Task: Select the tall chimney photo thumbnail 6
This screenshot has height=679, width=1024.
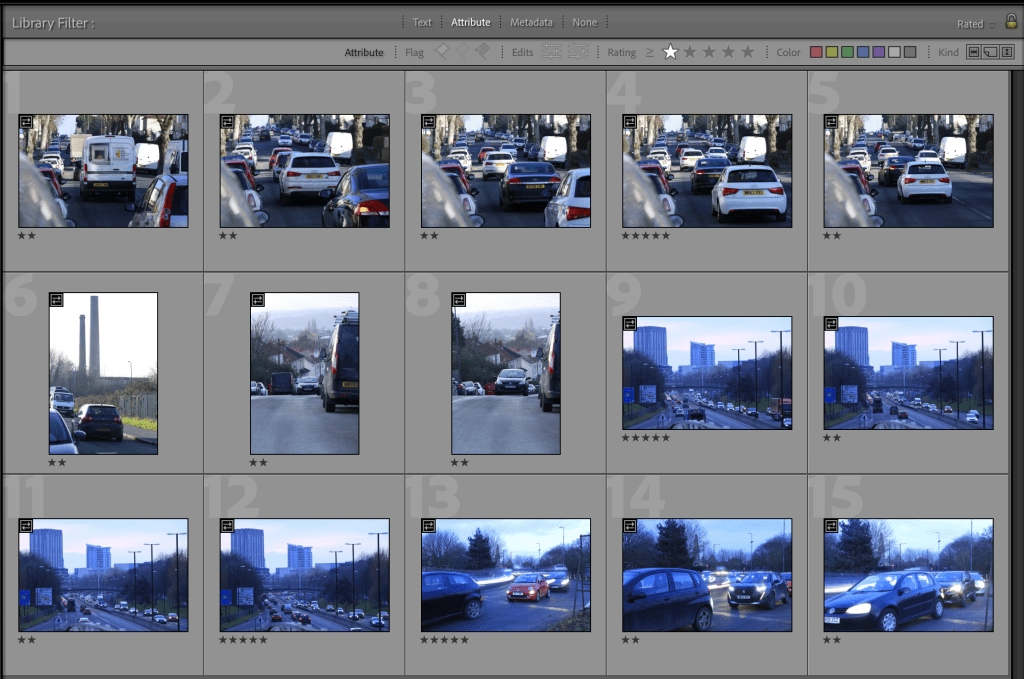Action: pos(103,373)
